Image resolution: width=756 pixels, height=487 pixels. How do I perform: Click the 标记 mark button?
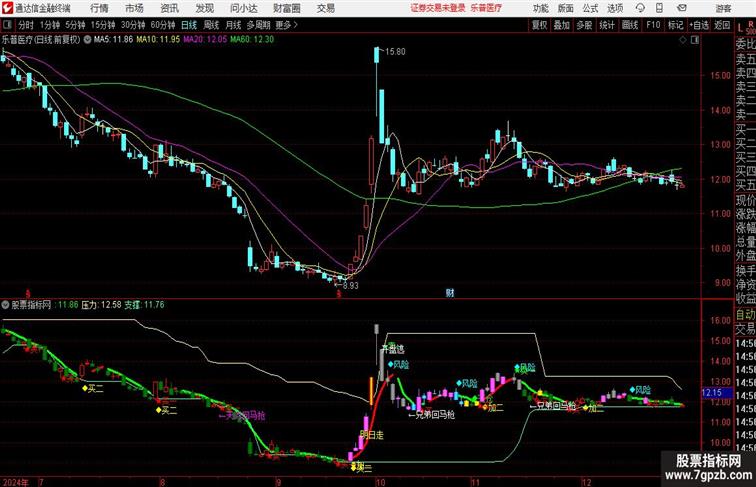(675, 25)
